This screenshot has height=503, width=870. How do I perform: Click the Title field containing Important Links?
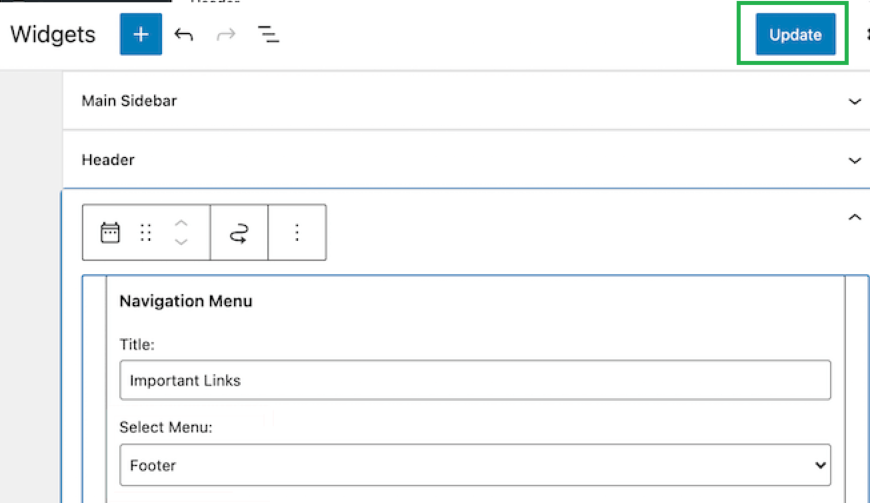pos(475,380)
